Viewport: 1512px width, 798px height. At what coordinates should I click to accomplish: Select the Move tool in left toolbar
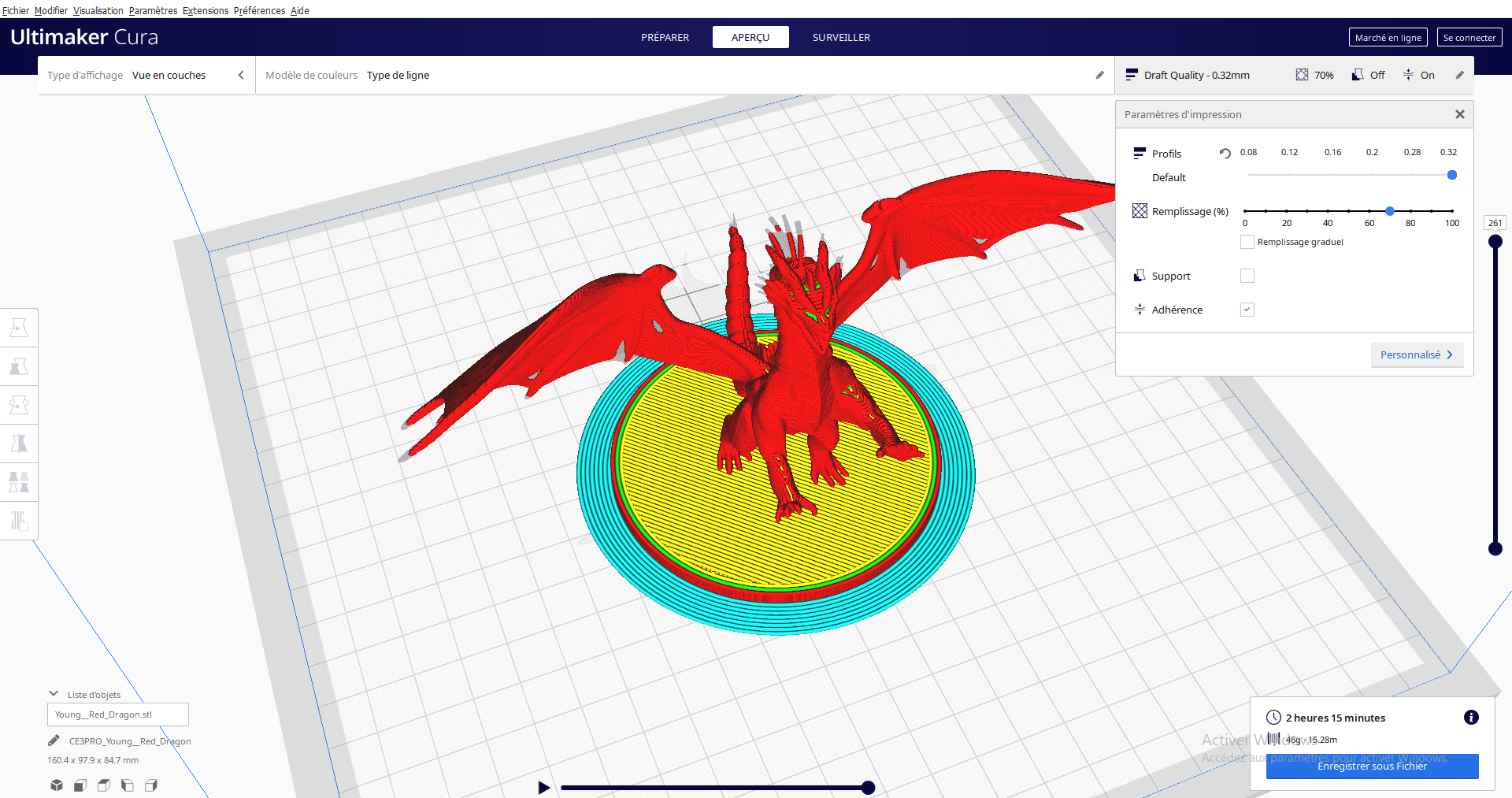click(x=19, y=328)
